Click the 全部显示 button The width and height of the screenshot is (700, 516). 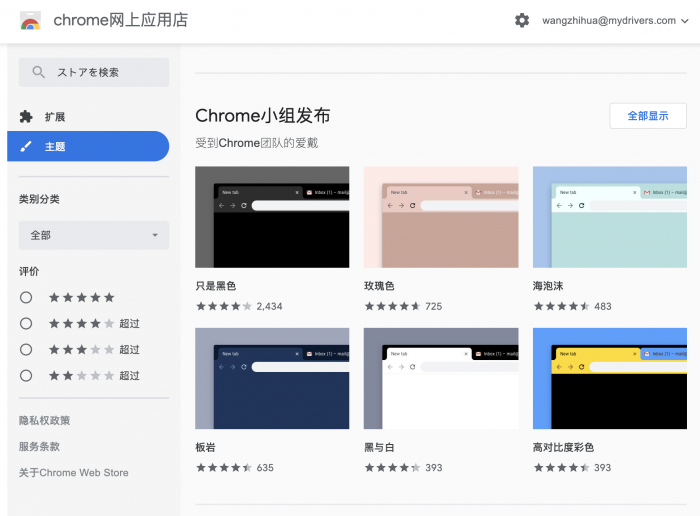pyautogui.click(x=647, y=116)
